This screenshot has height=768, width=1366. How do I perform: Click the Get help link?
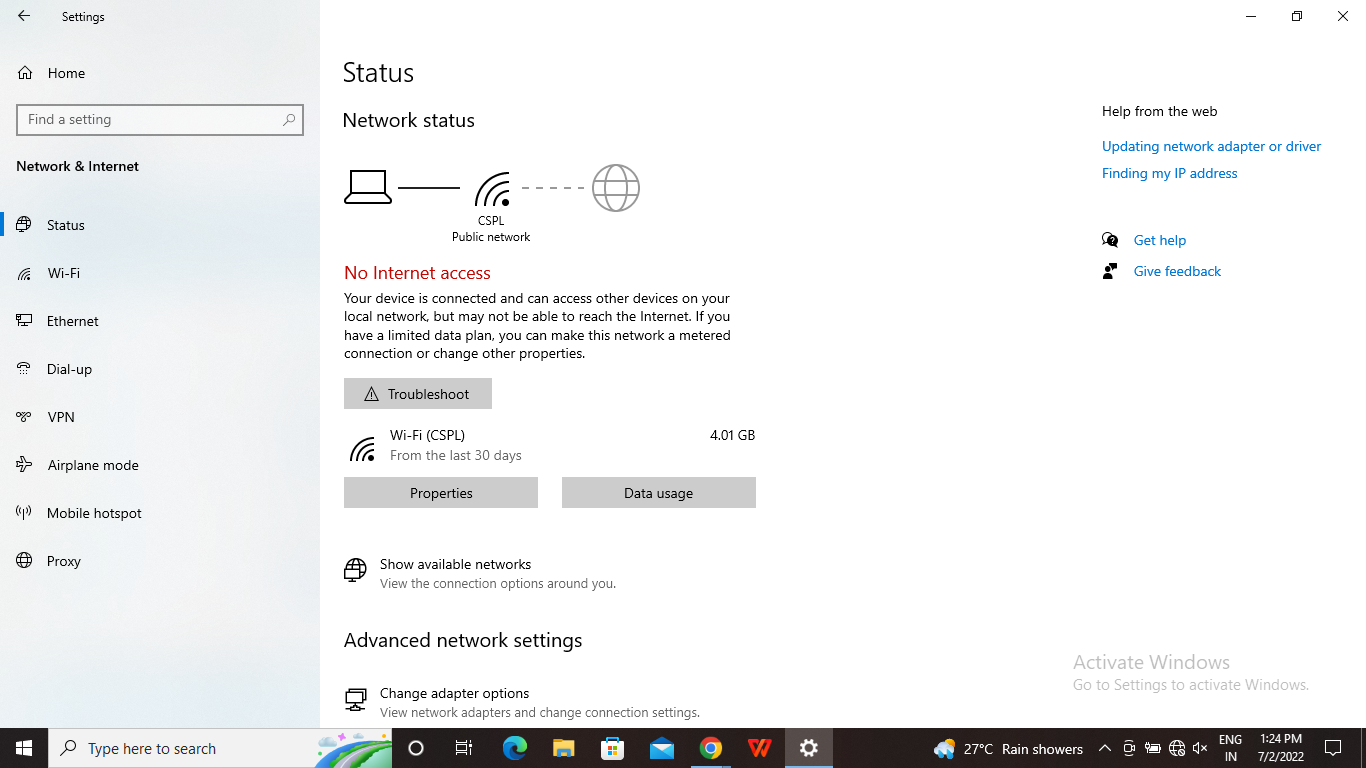click(x=1159, y=240)
